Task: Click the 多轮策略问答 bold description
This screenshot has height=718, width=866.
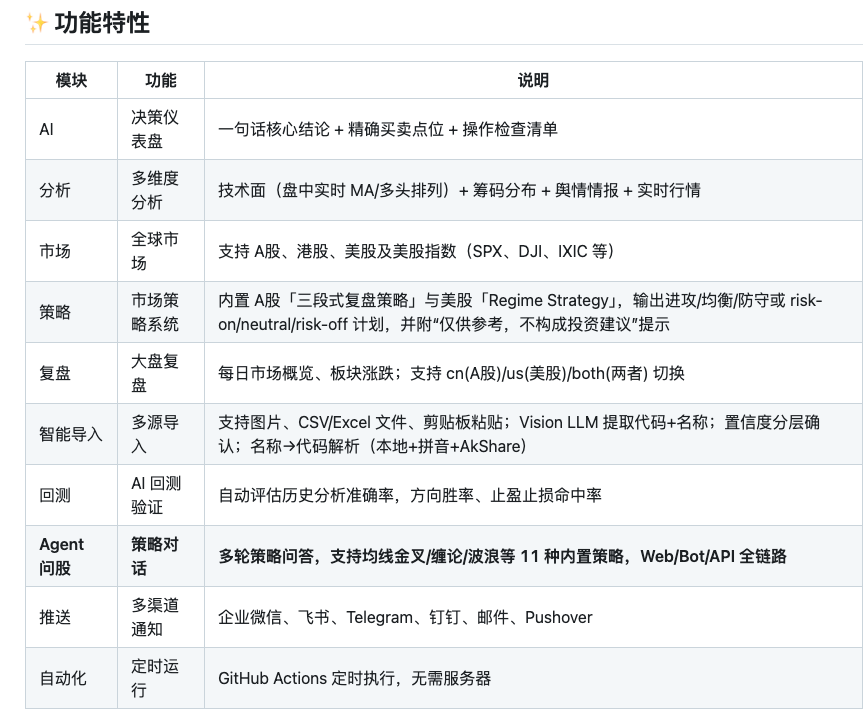Action: 533,556
